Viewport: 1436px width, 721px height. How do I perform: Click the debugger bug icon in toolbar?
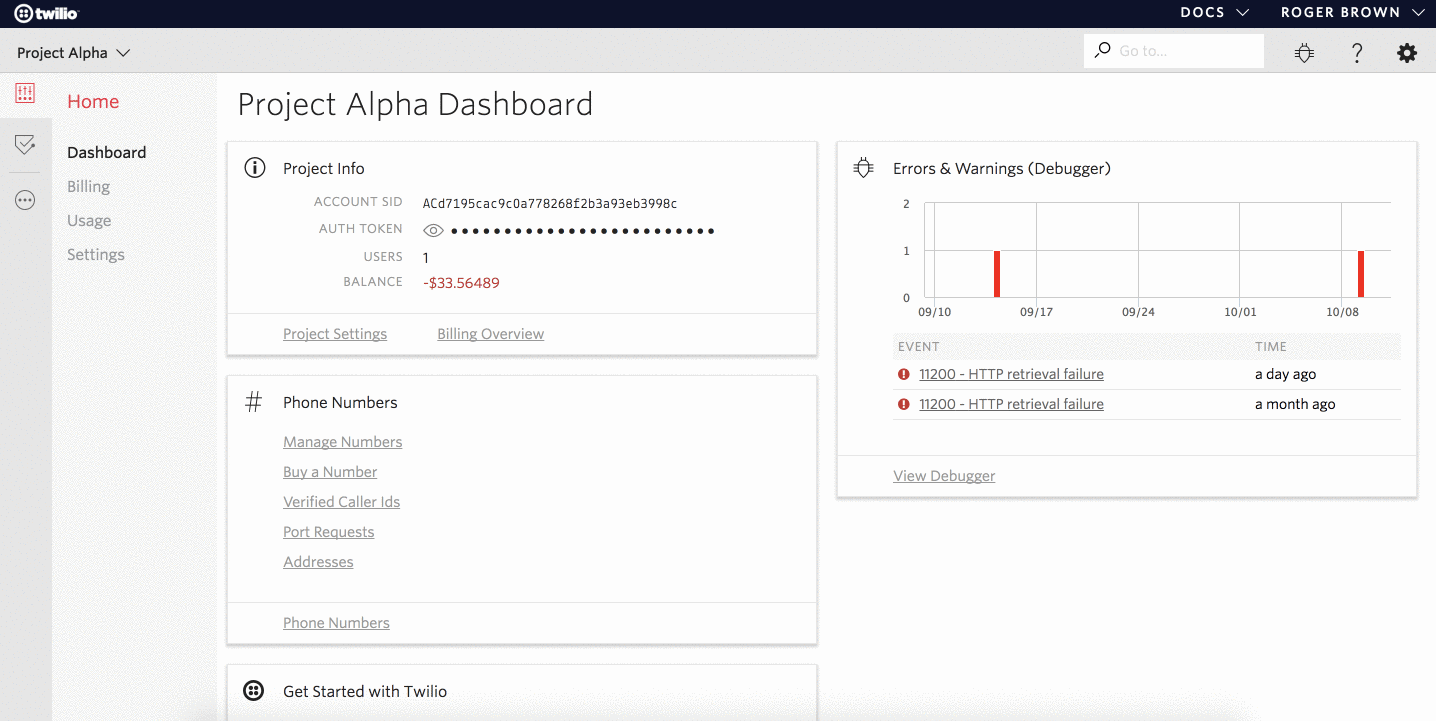point(1304,53)
